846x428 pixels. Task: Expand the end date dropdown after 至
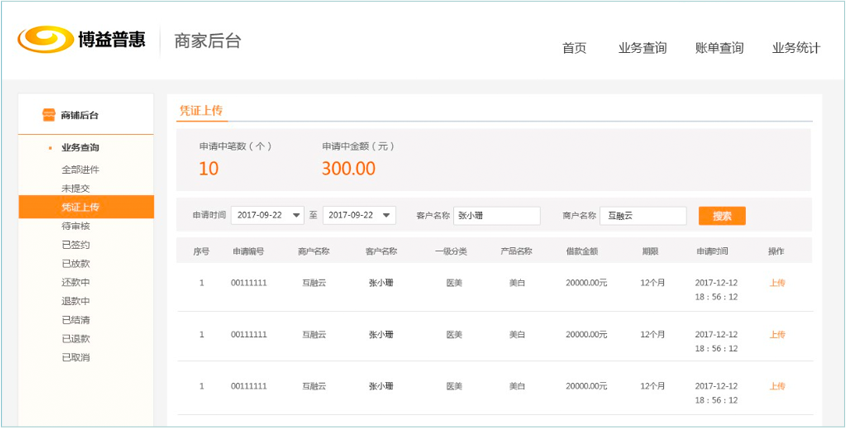[387, 216]
